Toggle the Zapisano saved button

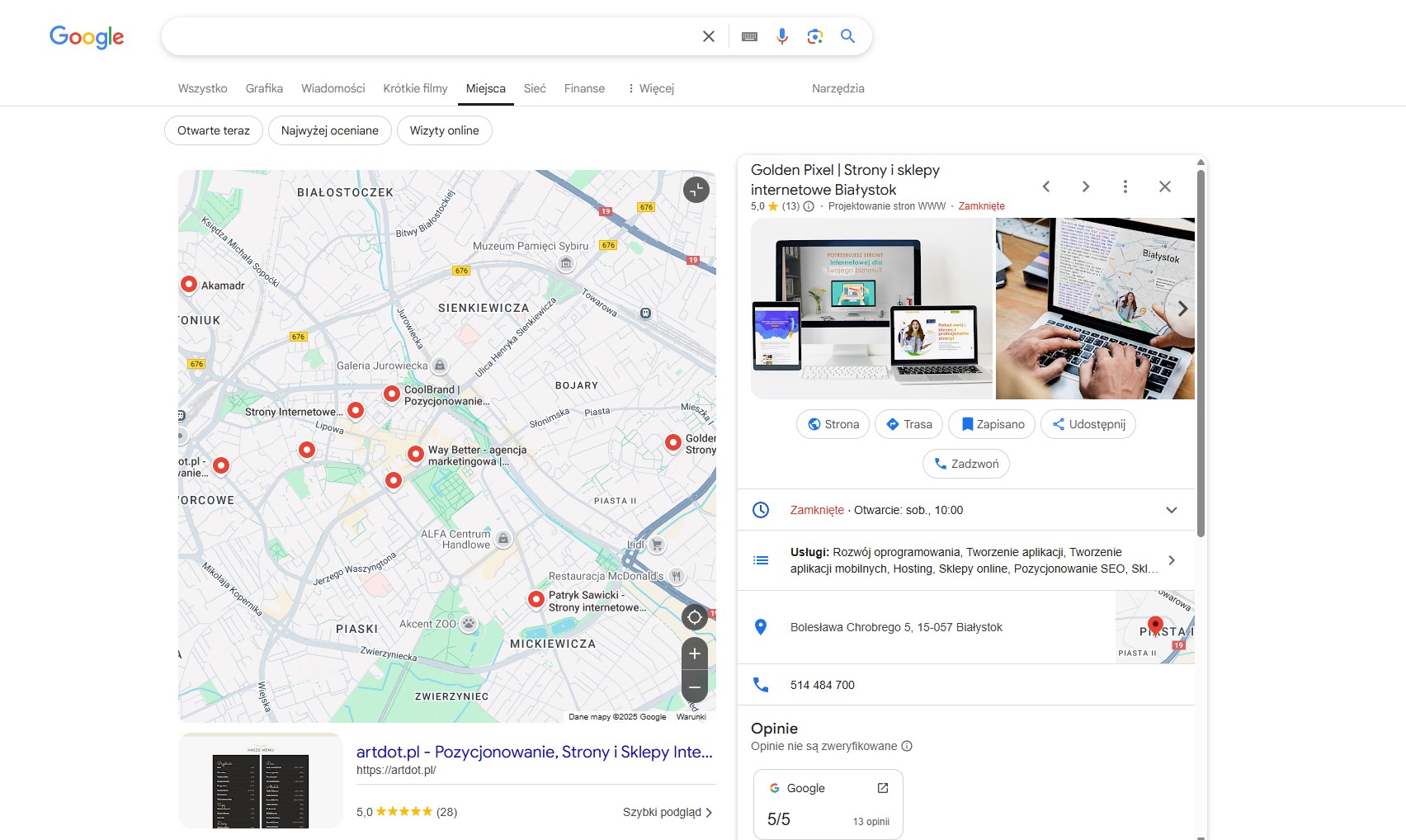click(993, 424)
